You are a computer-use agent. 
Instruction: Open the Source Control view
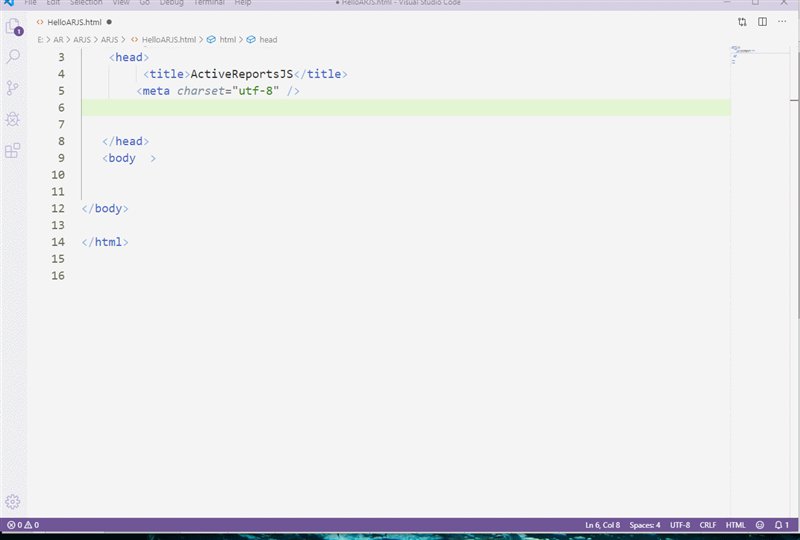pos(13,88)
